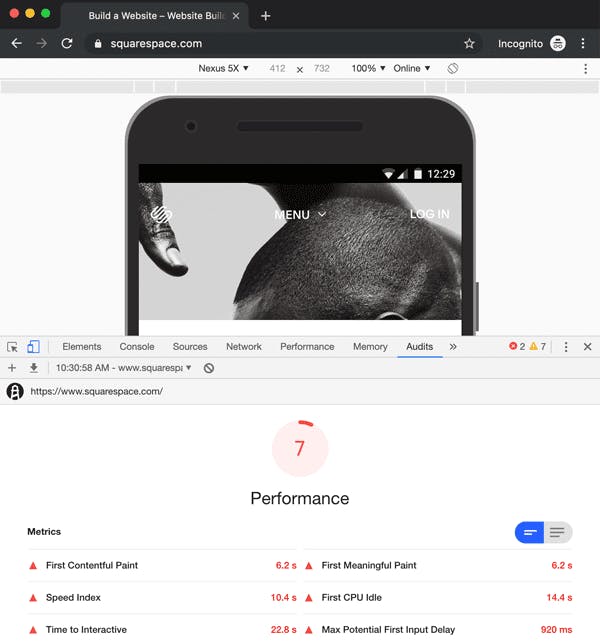Click the rotate device orientation icon

[x=453, y=69]
